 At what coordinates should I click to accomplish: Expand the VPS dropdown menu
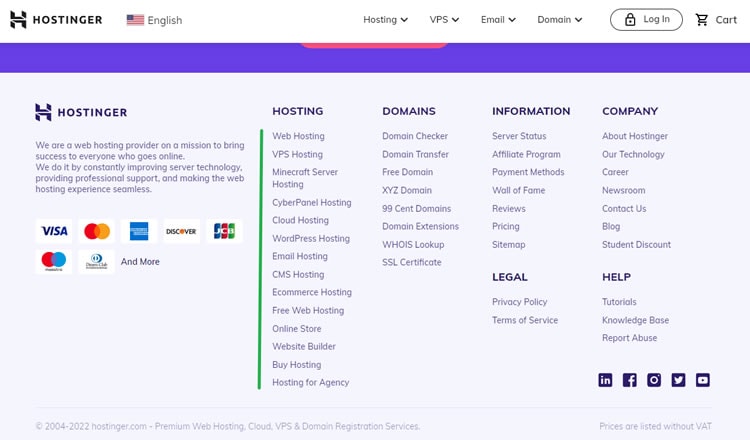pos(444,20)
